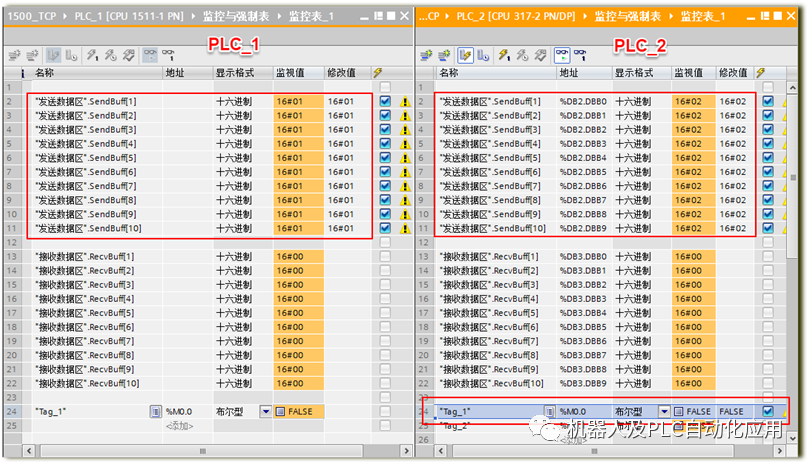Click warning triangle on PLC_1 SendBuff[10] row
Viewport: 809px width, 464px height.
click(406, 228)
